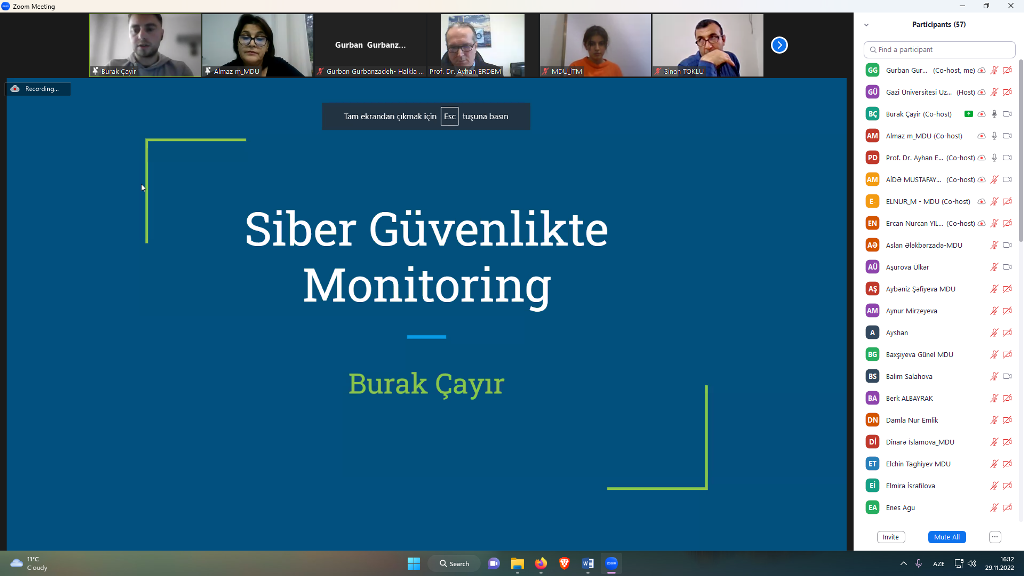Open Firefox from the taskbar
1024x576 pixels.
tap(541, 563)
